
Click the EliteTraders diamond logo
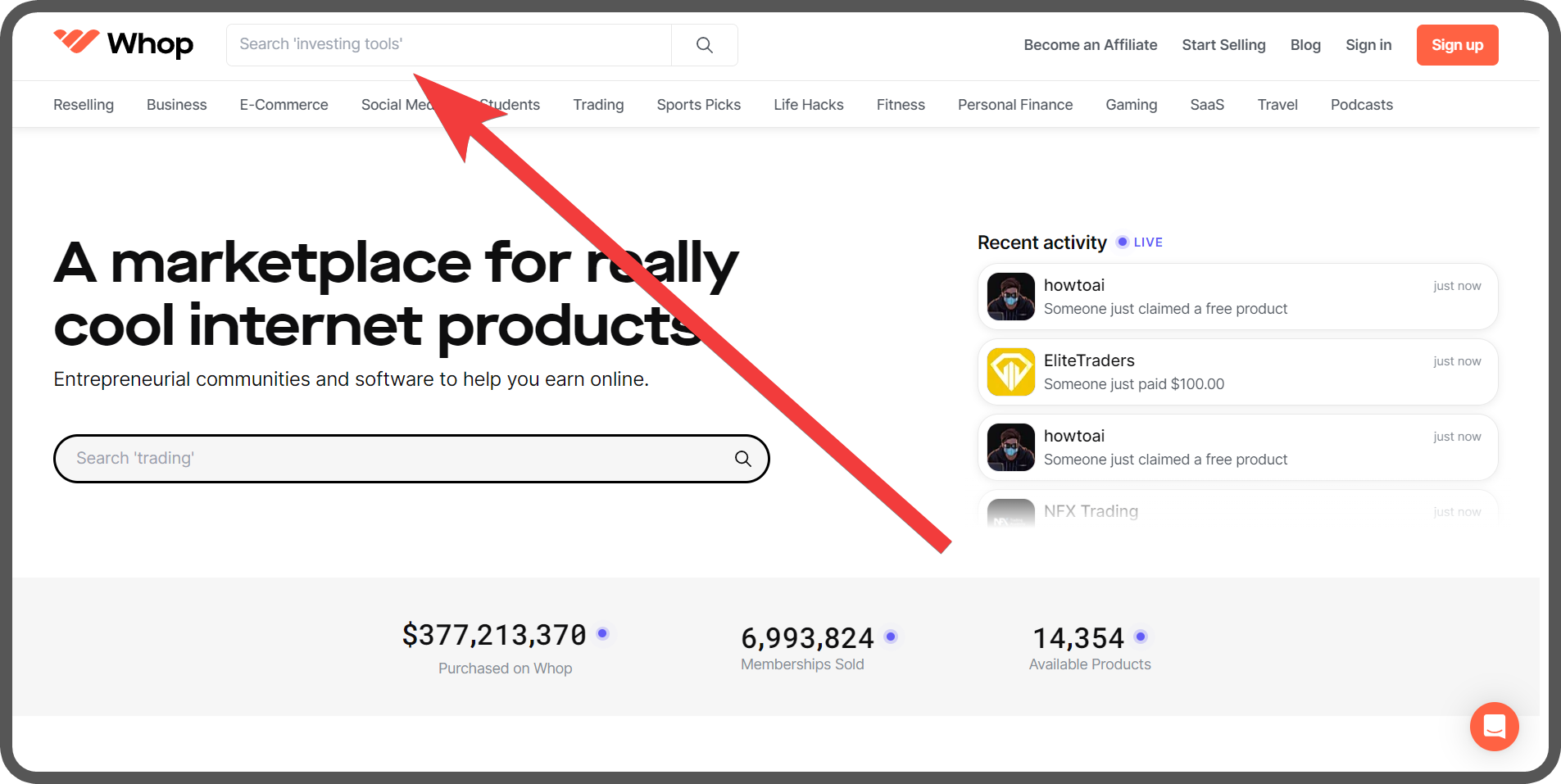coord(1010,372)
